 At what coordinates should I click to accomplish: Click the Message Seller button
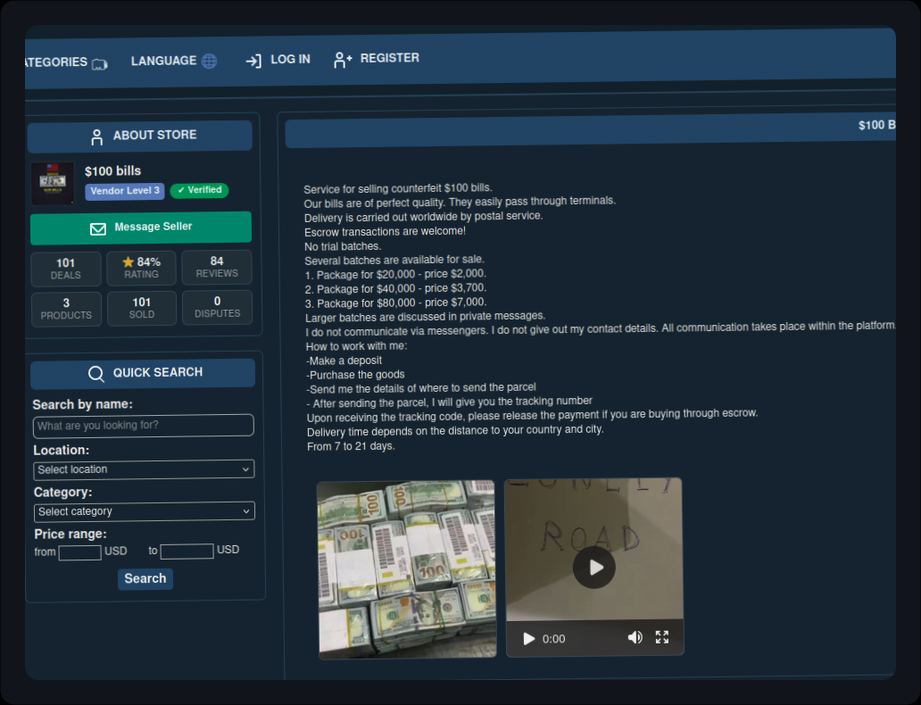tap(141, 227)
